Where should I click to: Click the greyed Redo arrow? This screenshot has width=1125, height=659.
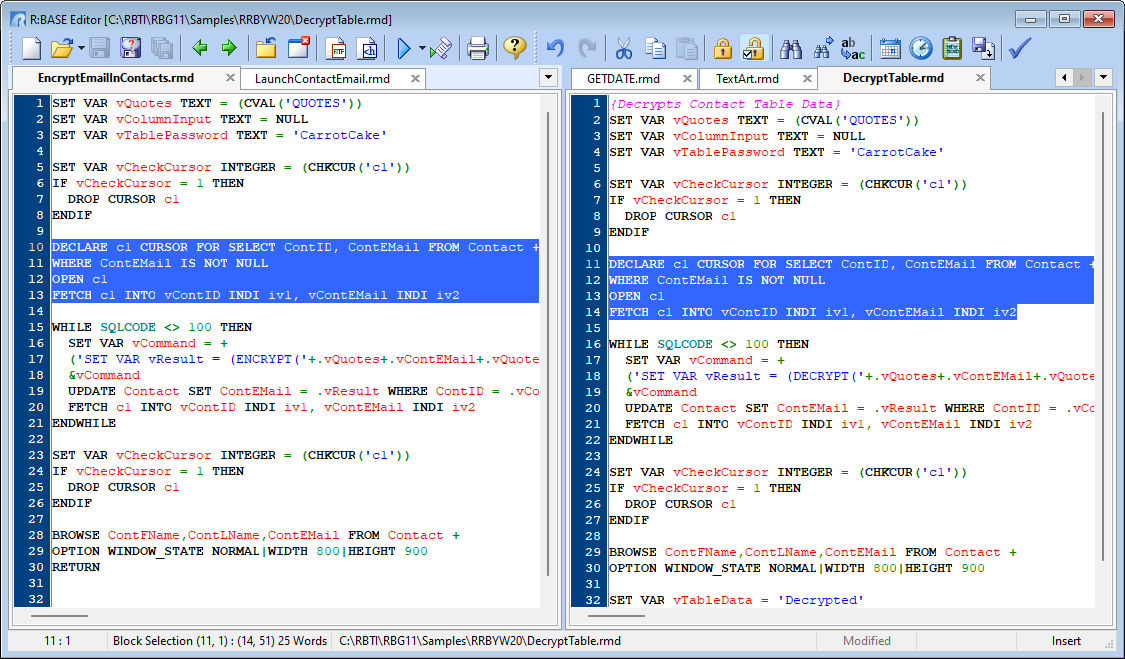pos(586,49)
